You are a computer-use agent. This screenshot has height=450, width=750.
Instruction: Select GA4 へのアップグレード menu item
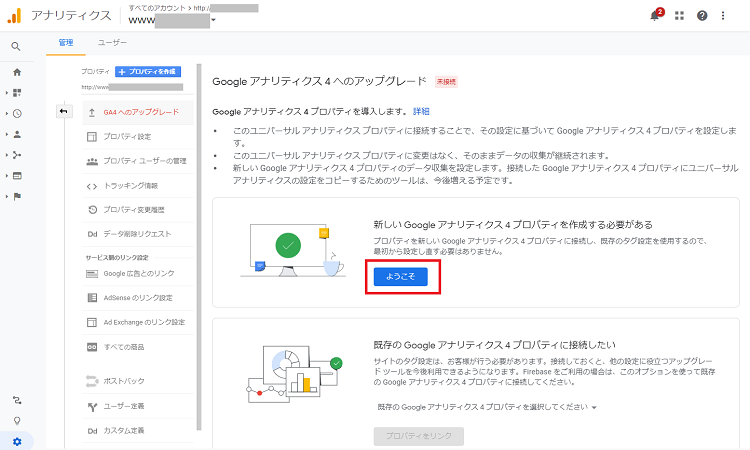138,112
